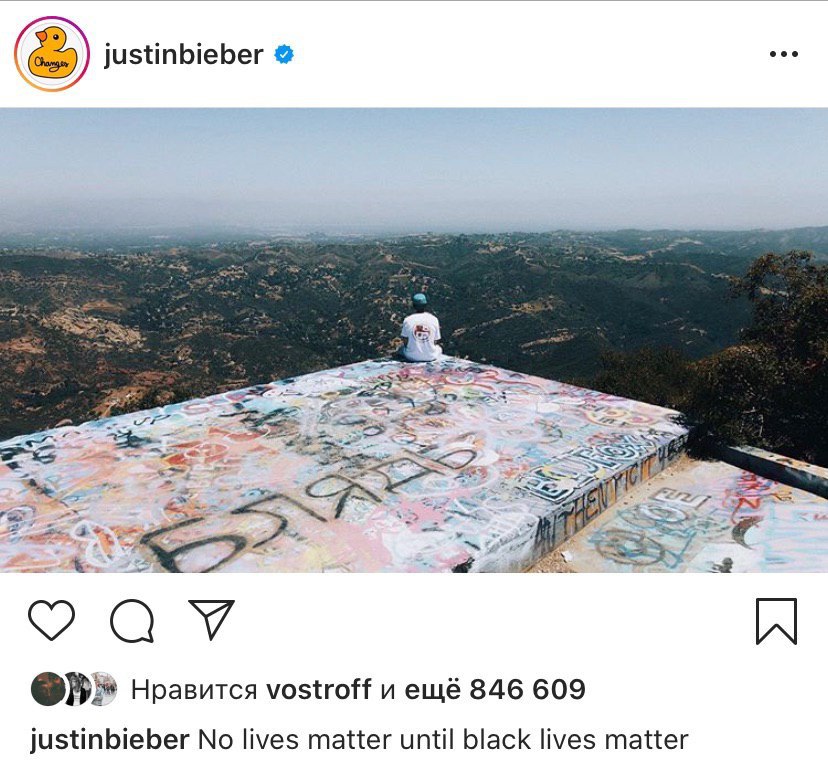View the other 846 609 likes
This screenshot has width=828, height=768.
495,689
